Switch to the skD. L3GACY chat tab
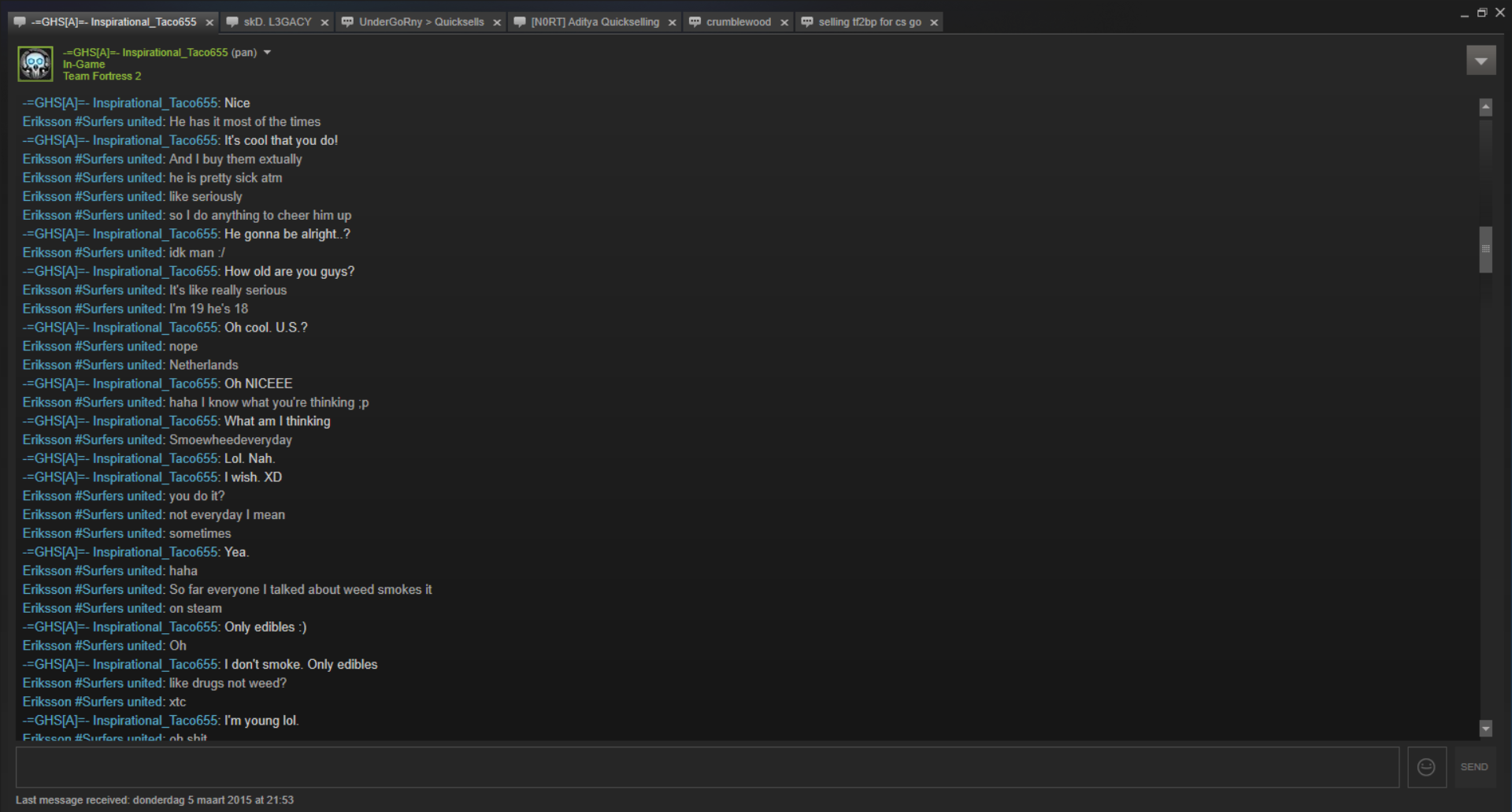1512x812 pixels. click(x=277, y=22)
